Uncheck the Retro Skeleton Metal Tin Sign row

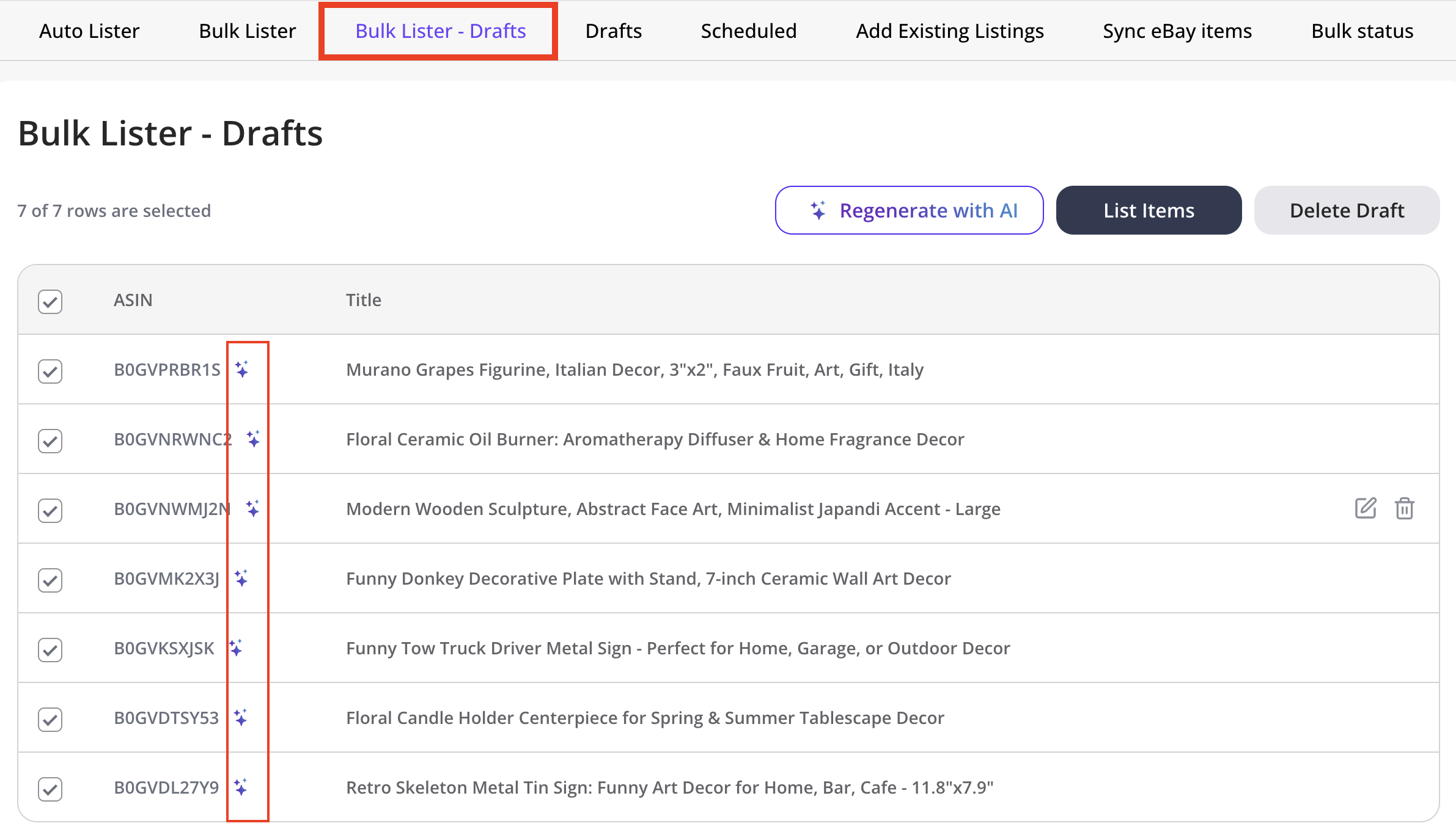click(50, 789)
